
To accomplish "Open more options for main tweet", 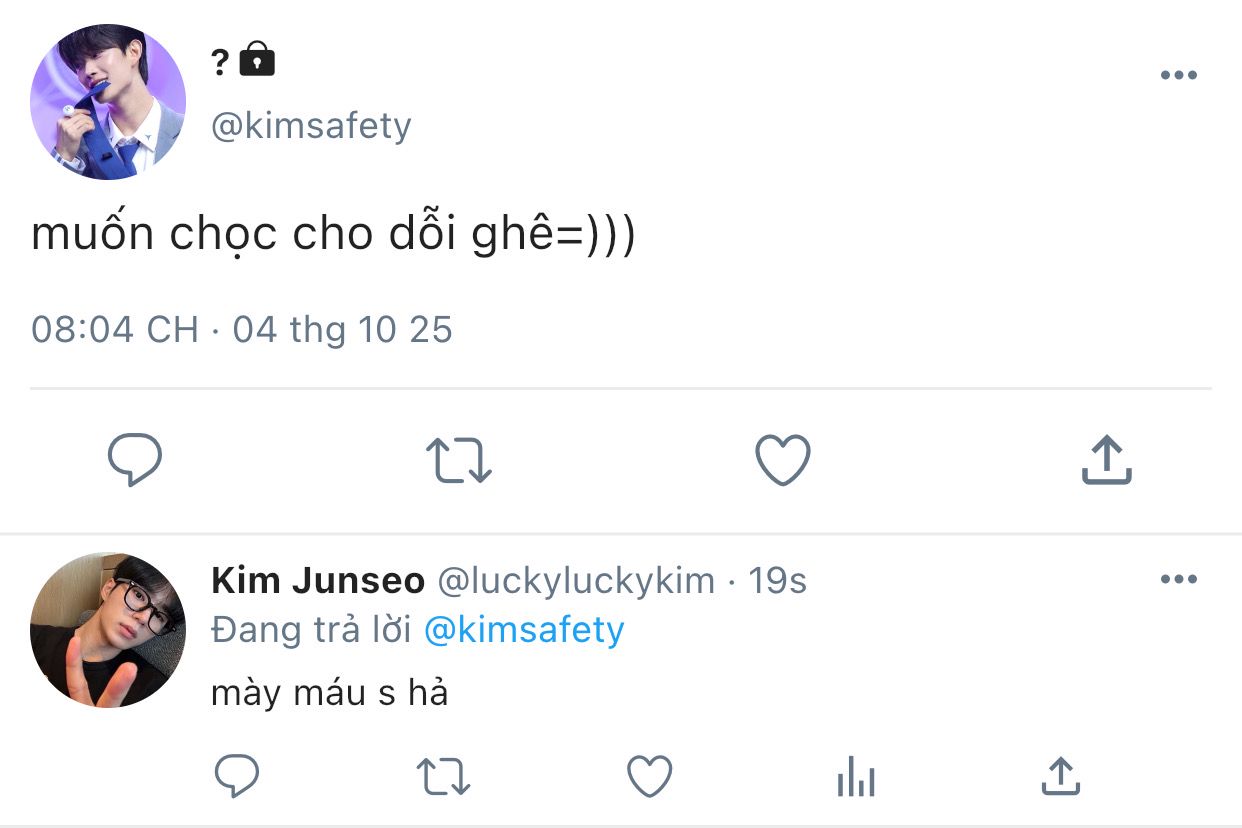I will pos(1178,75).
